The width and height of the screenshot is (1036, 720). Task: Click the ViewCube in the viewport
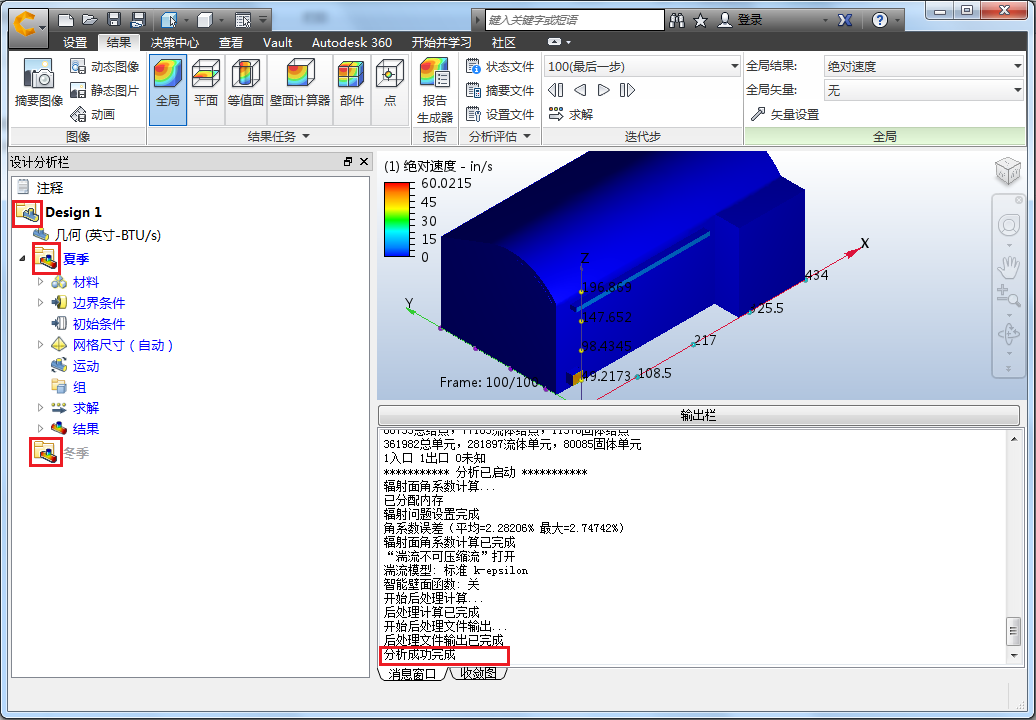(x=1008, y=171)
